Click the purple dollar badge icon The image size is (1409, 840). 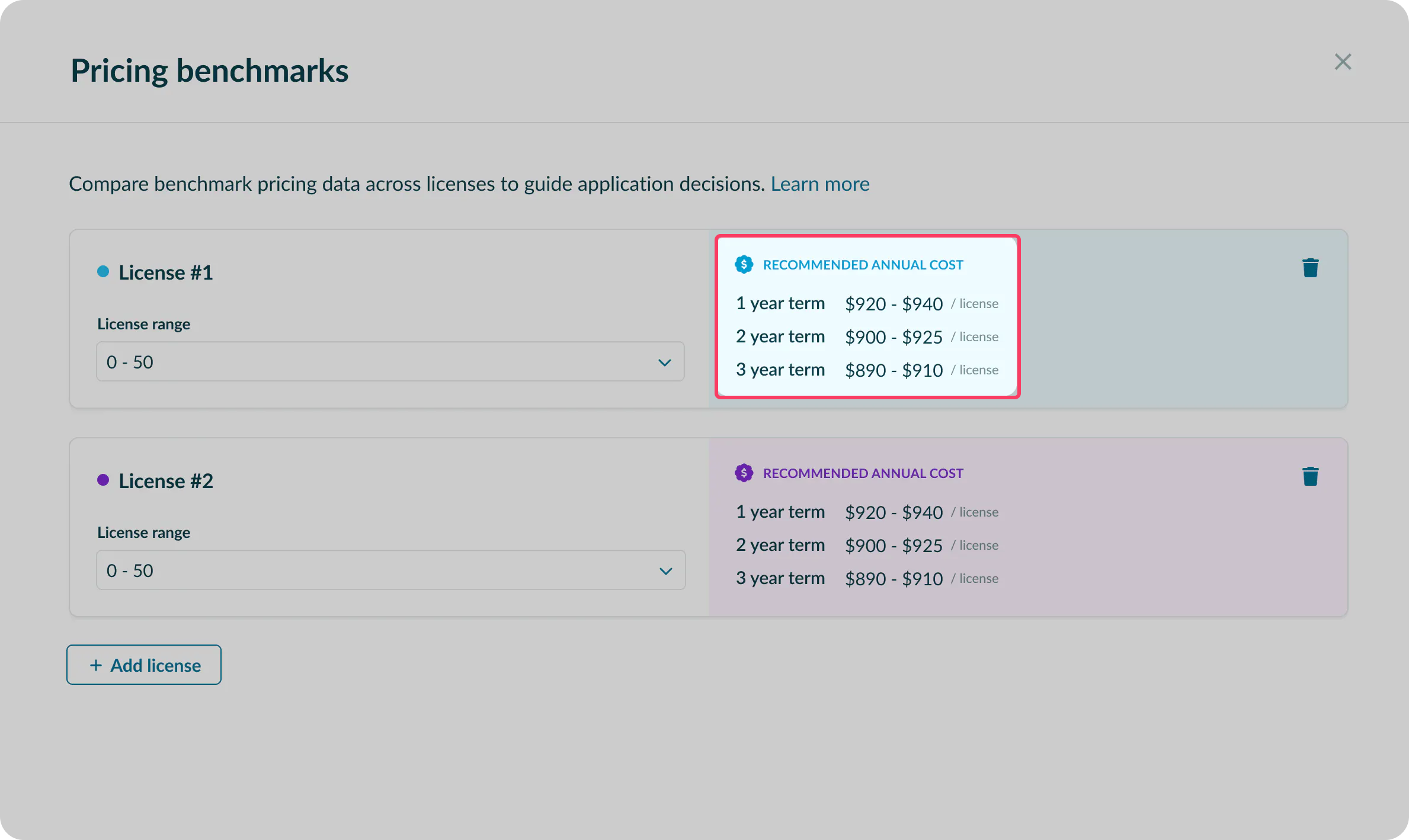pos(744,473)
